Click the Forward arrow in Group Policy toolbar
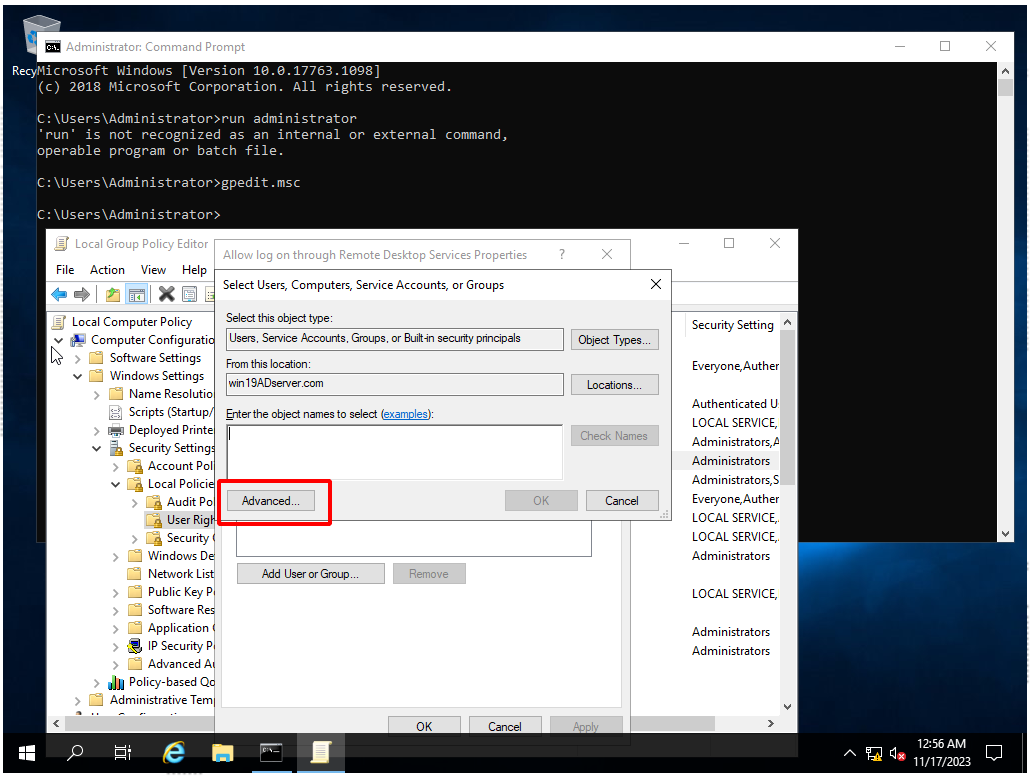 82,294
